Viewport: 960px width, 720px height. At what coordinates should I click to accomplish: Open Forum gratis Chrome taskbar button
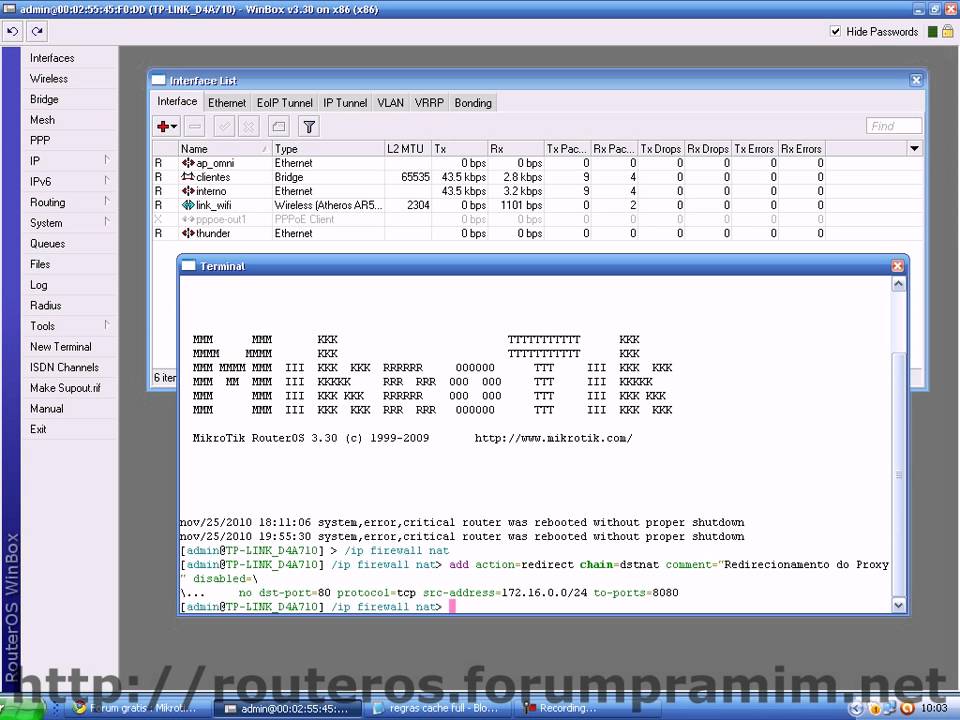point(137,708)
